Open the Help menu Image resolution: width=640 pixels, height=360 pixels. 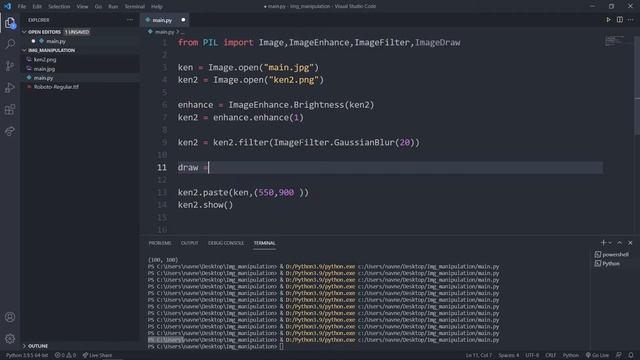pos(157,7)
